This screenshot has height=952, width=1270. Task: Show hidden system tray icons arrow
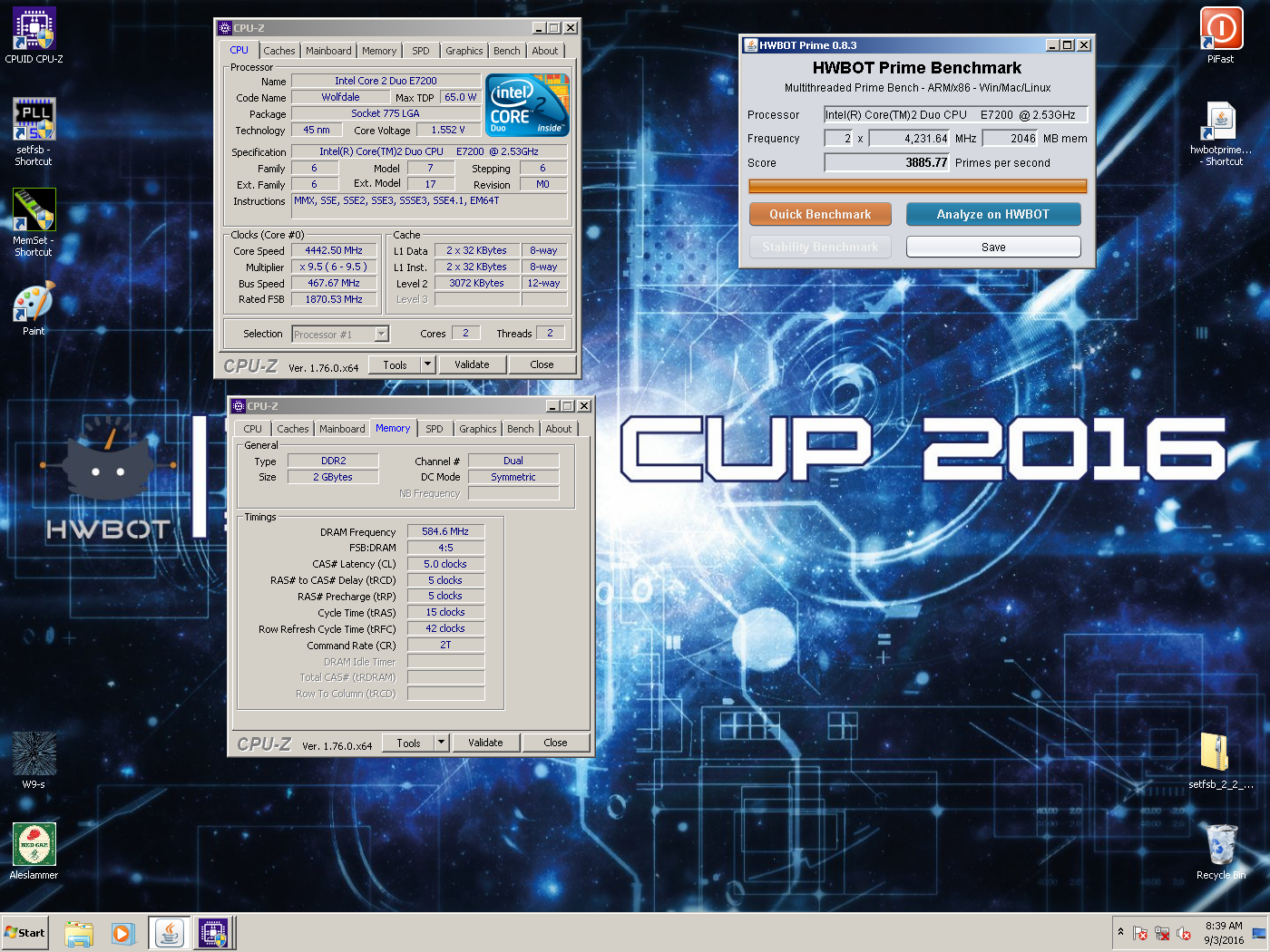(x=1120, y=932)
